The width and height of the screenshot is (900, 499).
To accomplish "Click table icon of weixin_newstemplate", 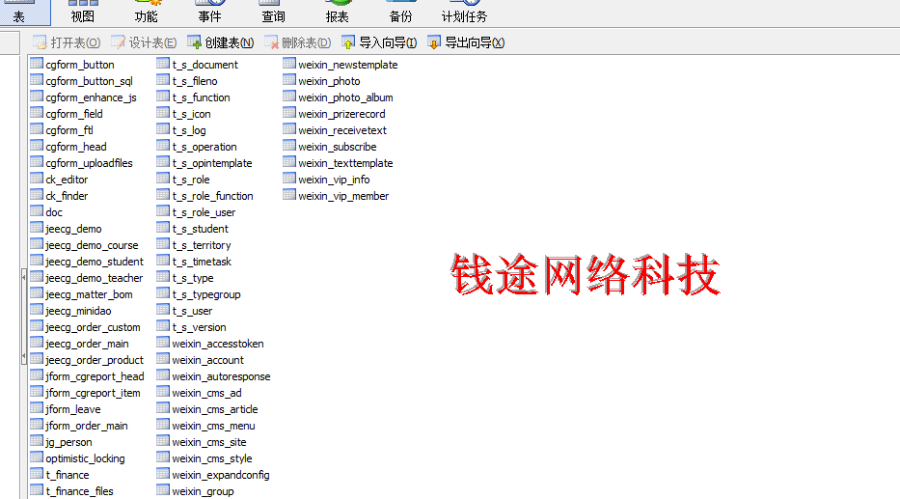I will [289, 63].
